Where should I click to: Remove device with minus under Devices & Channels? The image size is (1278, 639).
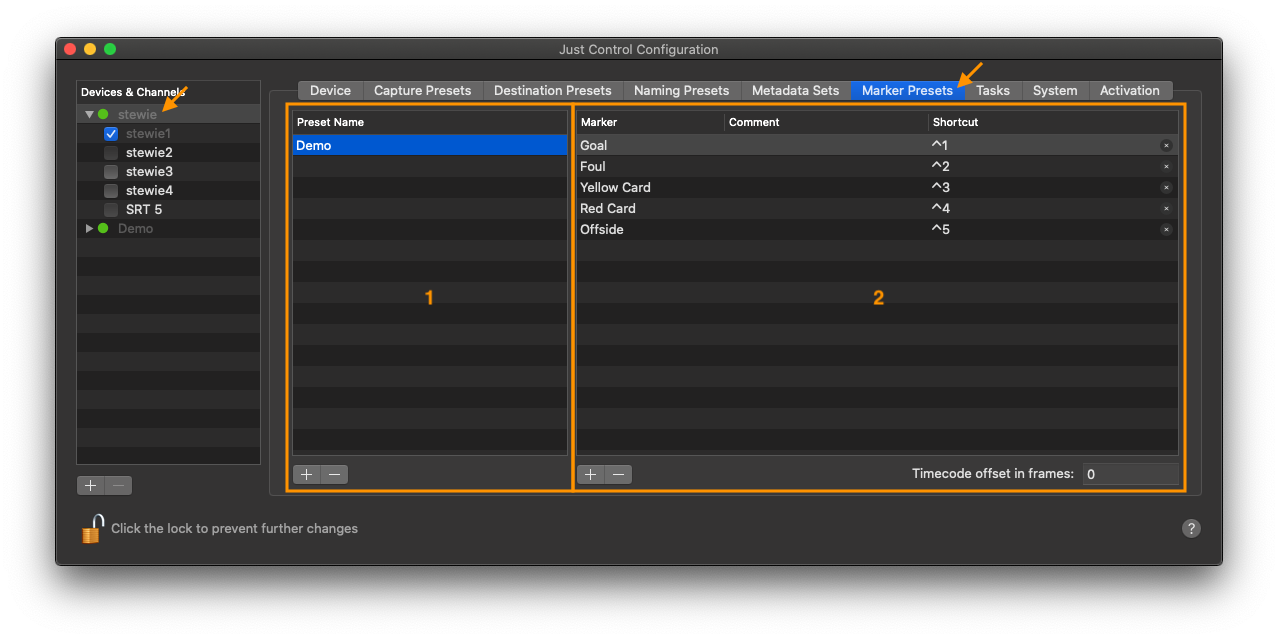pos(119,485)
